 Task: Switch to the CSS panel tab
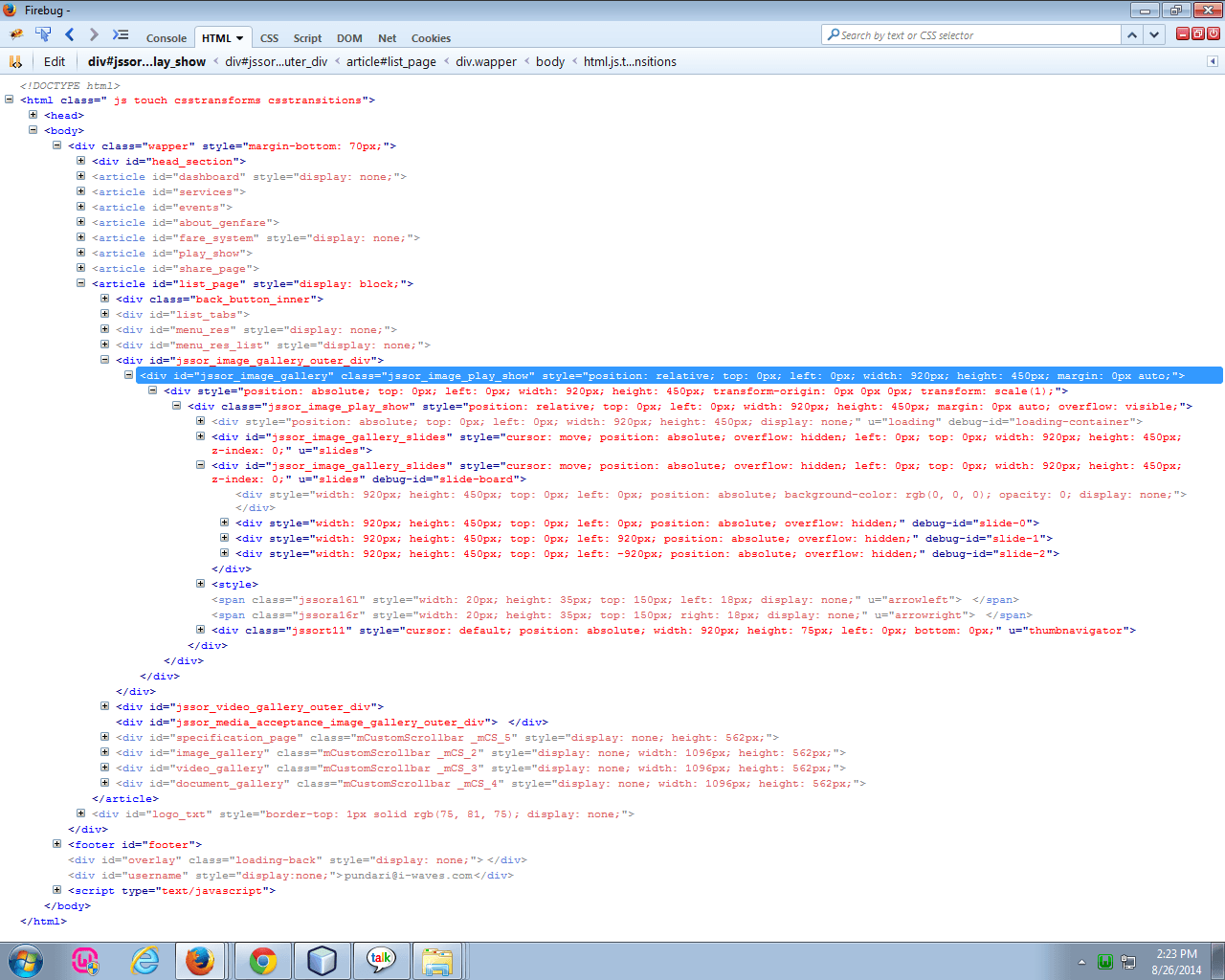click(270, 38)
